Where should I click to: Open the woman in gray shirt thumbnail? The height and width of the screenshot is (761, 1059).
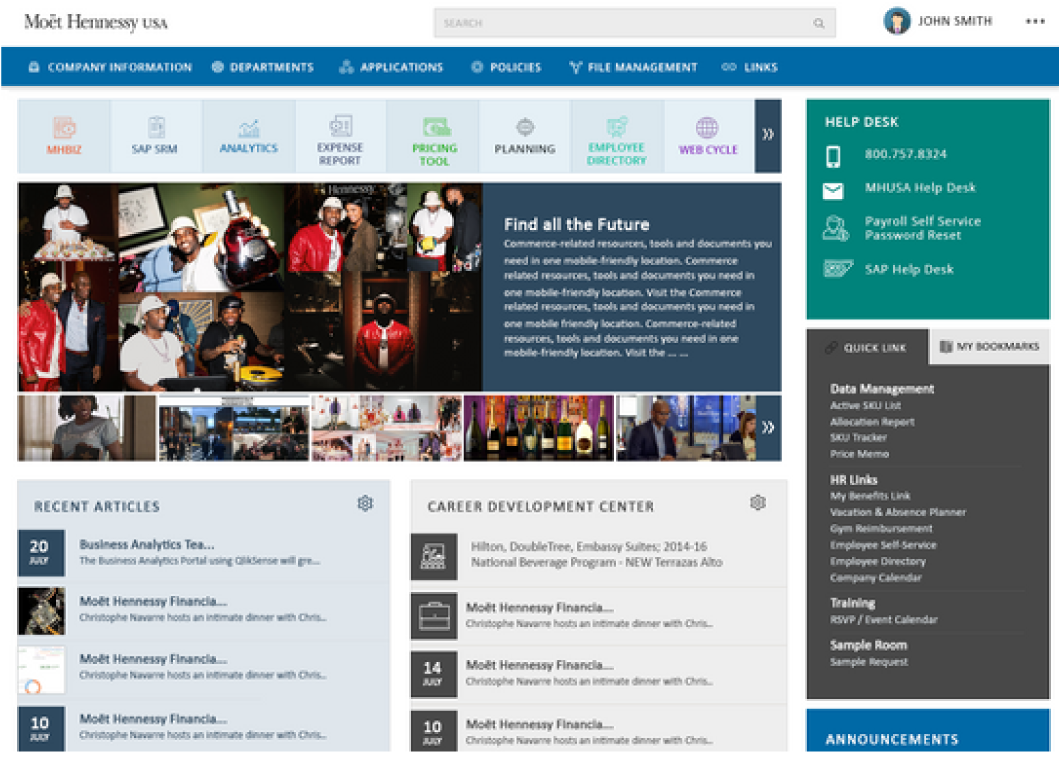(86, 428)
